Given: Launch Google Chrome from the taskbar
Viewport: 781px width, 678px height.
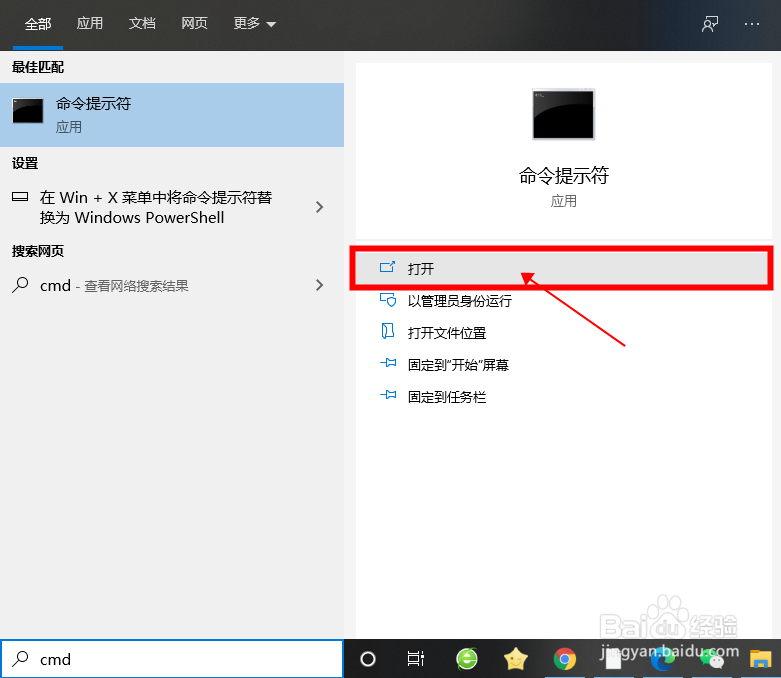Looking at the screenshot, I should [564, 659].
